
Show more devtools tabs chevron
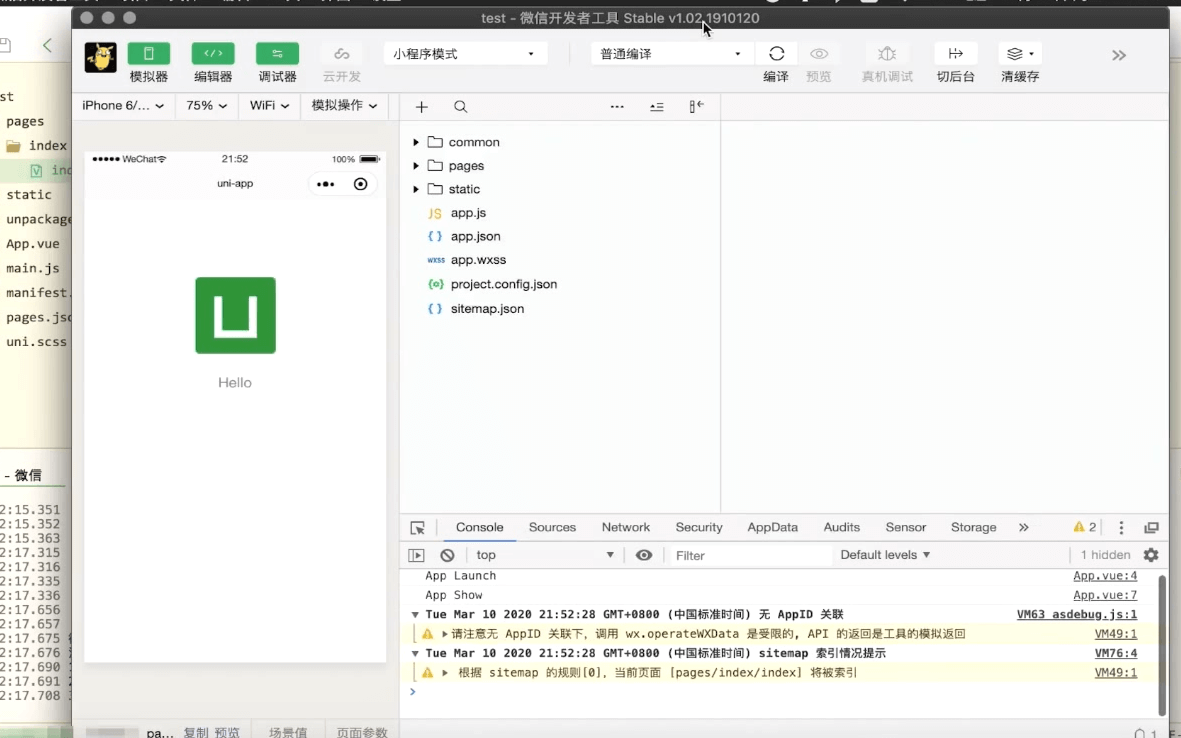pyautogui.click(x=1024, y=527)
